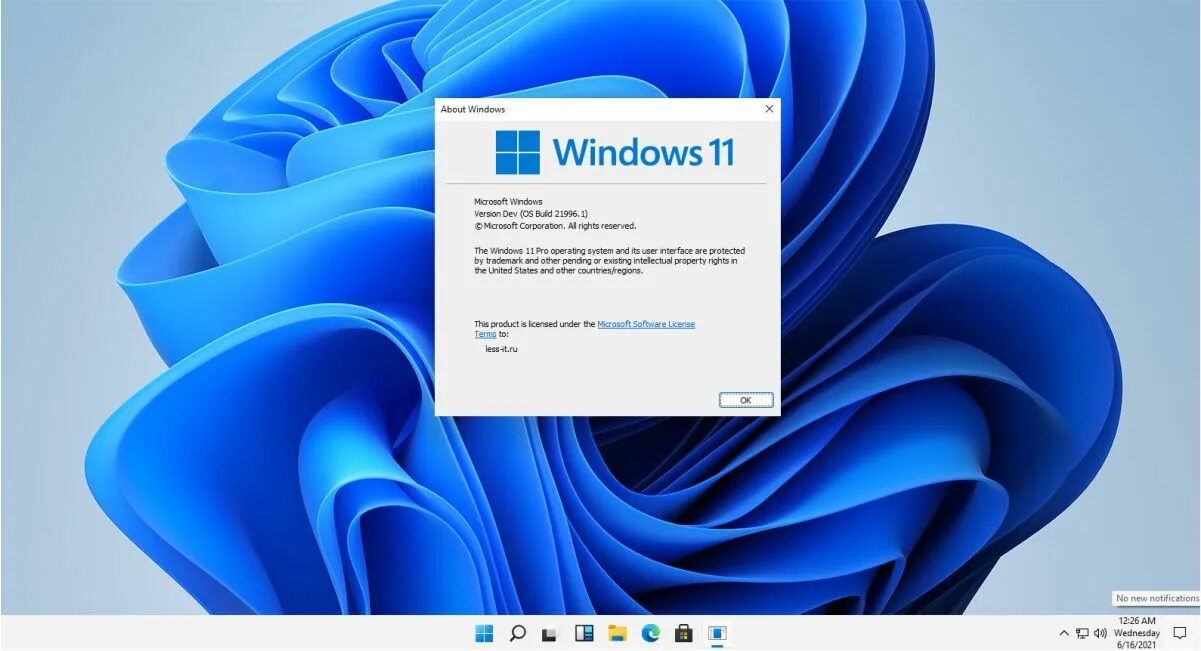Open the Start menu from the taskbar
The height and width of the screenshot is (651, 1201).
484,633
